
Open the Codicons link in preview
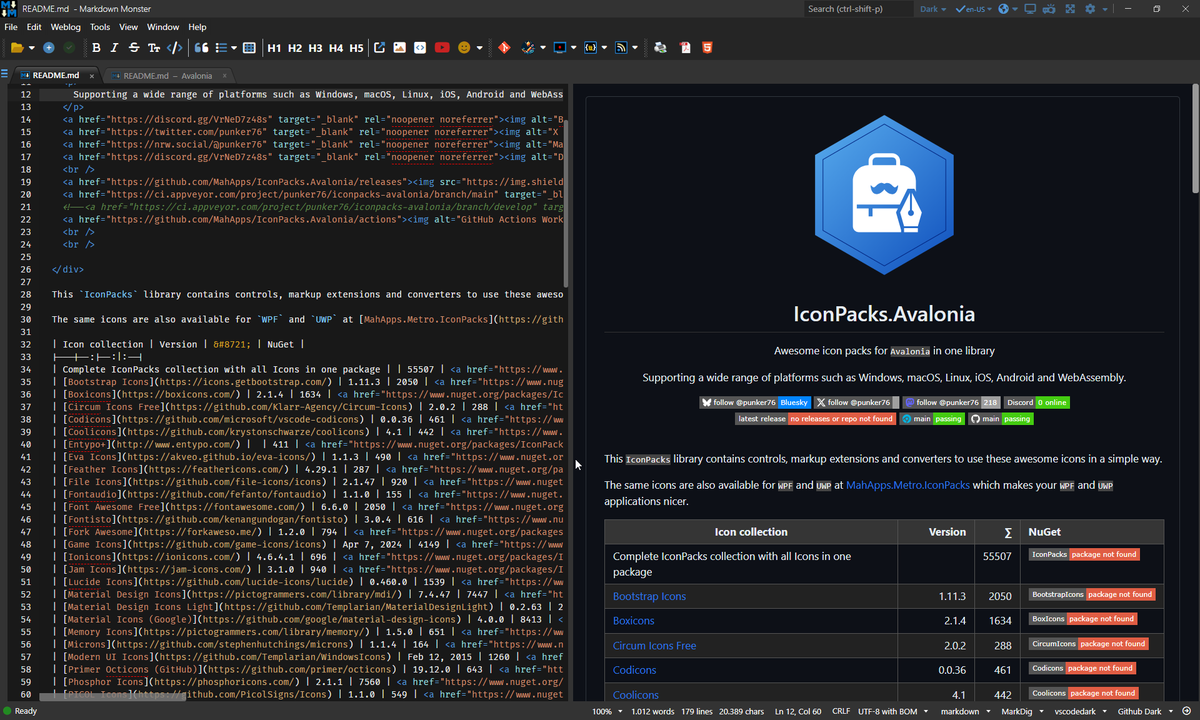point(634,671)
